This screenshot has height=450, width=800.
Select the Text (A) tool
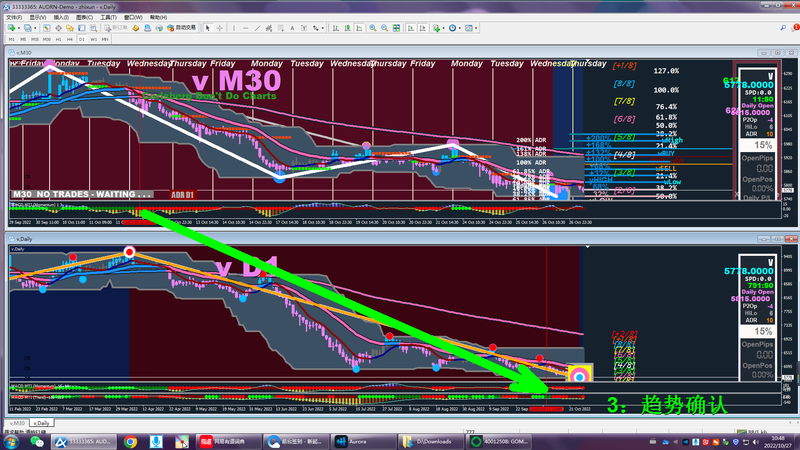292,28
